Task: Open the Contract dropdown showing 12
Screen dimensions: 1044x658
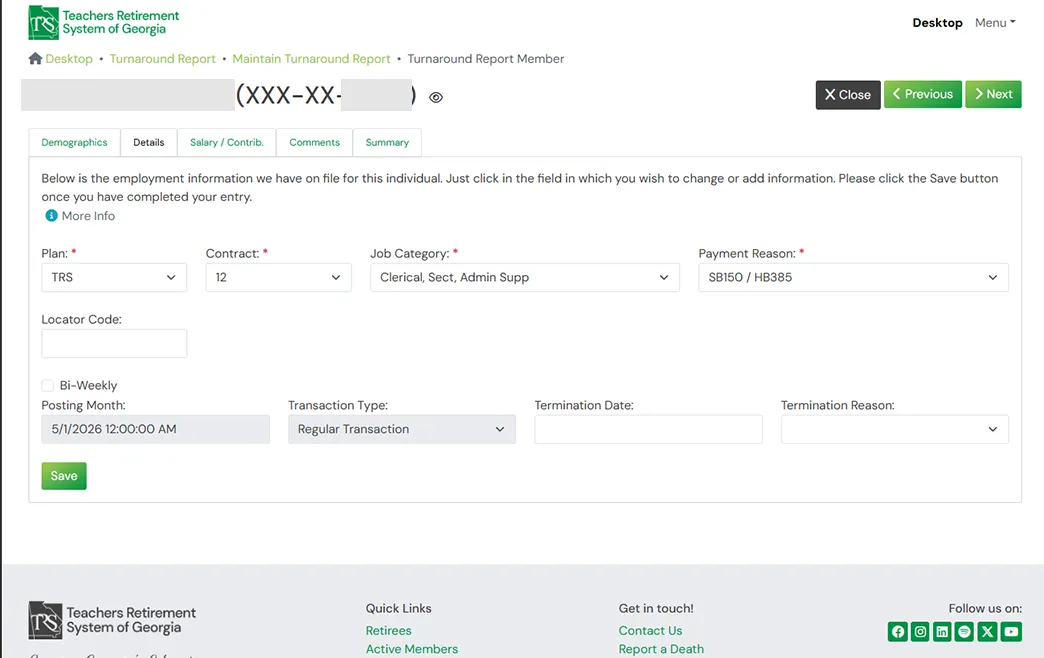Action: [278, 278]
